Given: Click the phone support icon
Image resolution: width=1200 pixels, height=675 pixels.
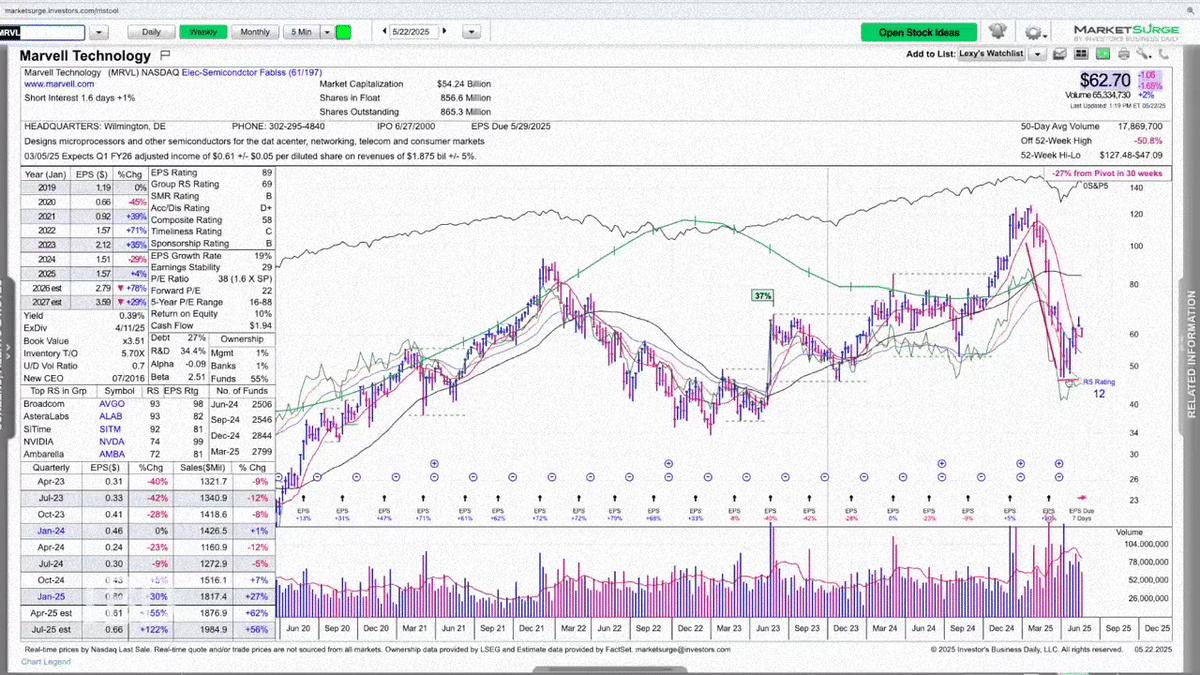Looking at the screenshot, I should [1163, 54].
